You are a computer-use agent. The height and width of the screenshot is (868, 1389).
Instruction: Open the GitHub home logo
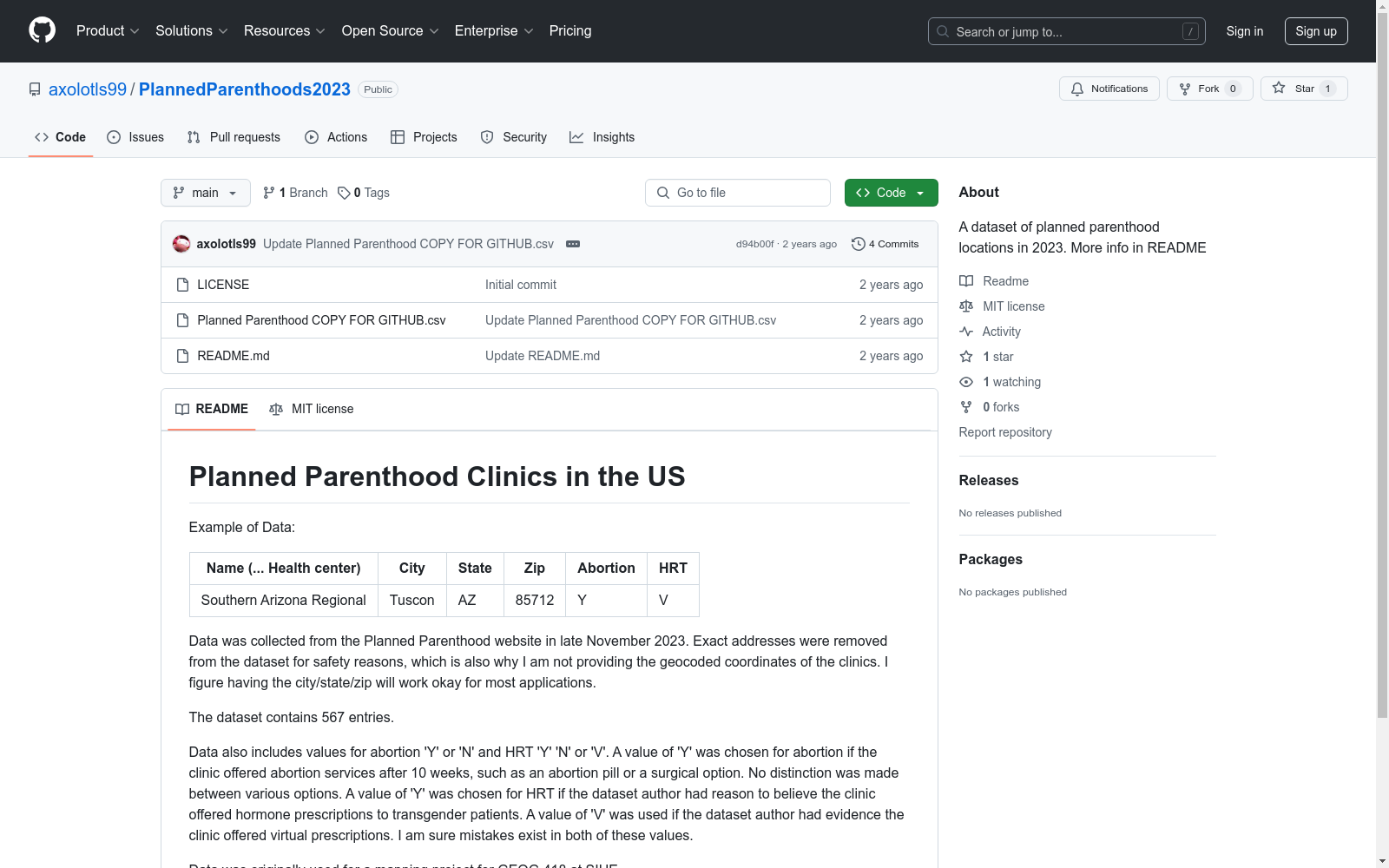pos(42,30)
